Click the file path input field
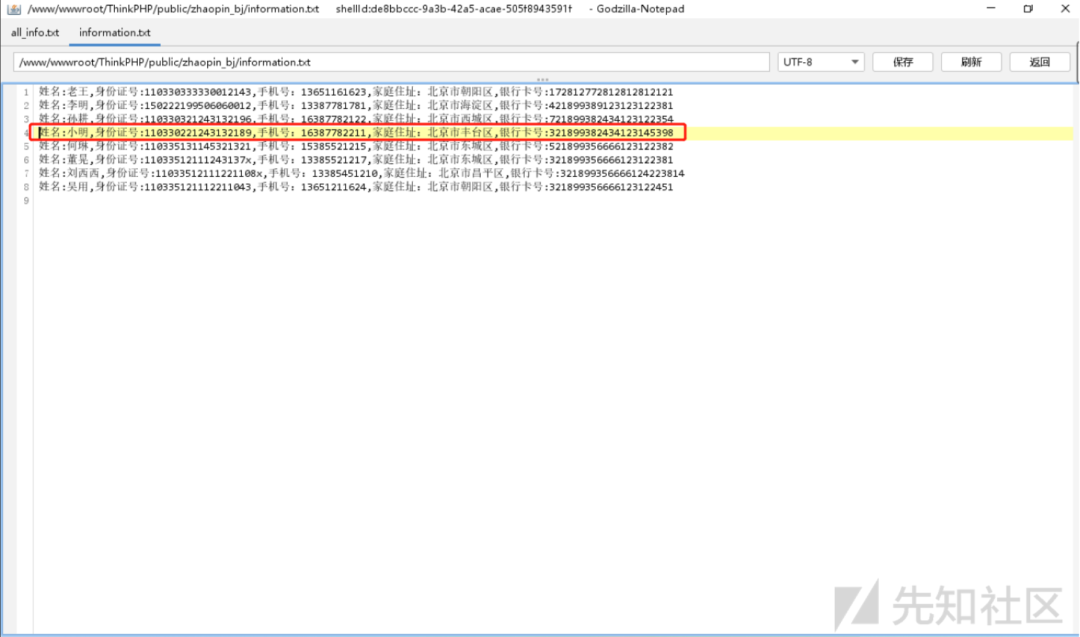This screenshot has width=1080, height=637. coord(391,62)
